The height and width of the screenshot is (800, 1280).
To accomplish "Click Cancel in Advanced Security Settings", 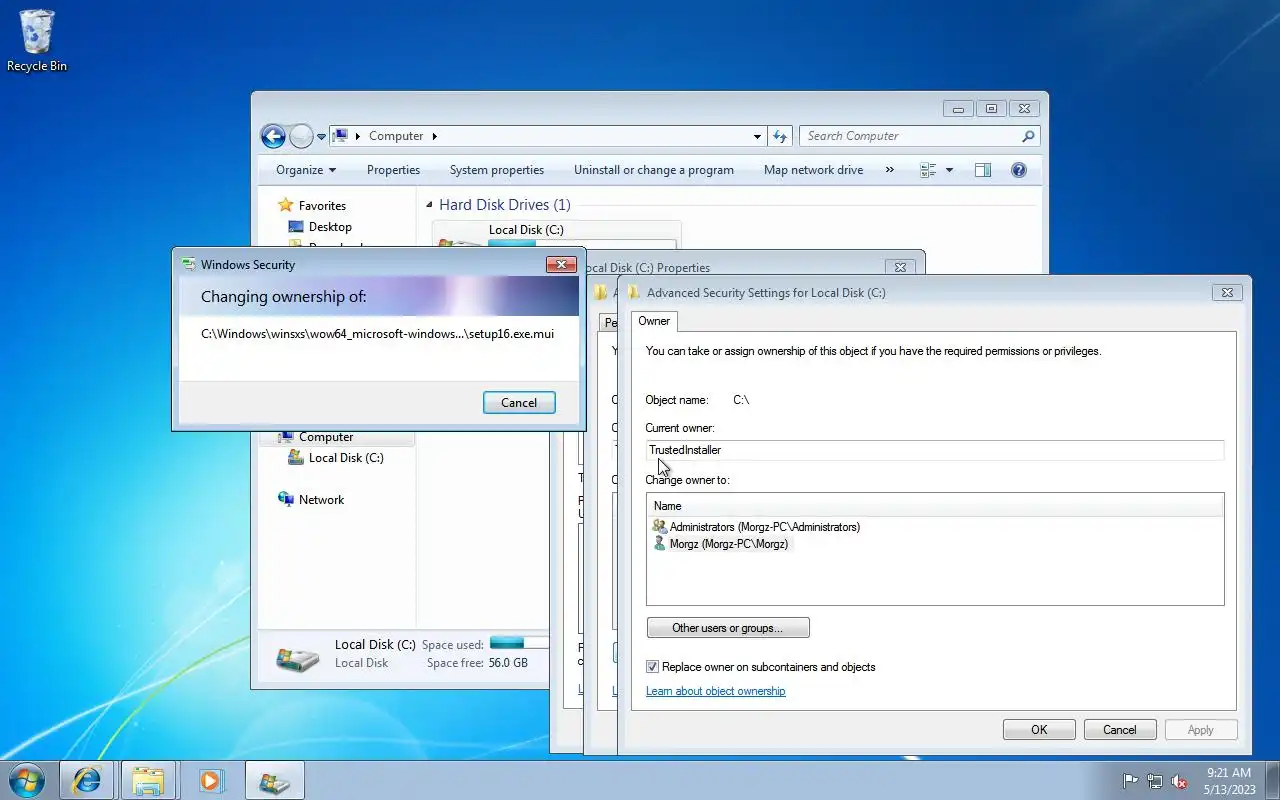I will coord(1120,730).
